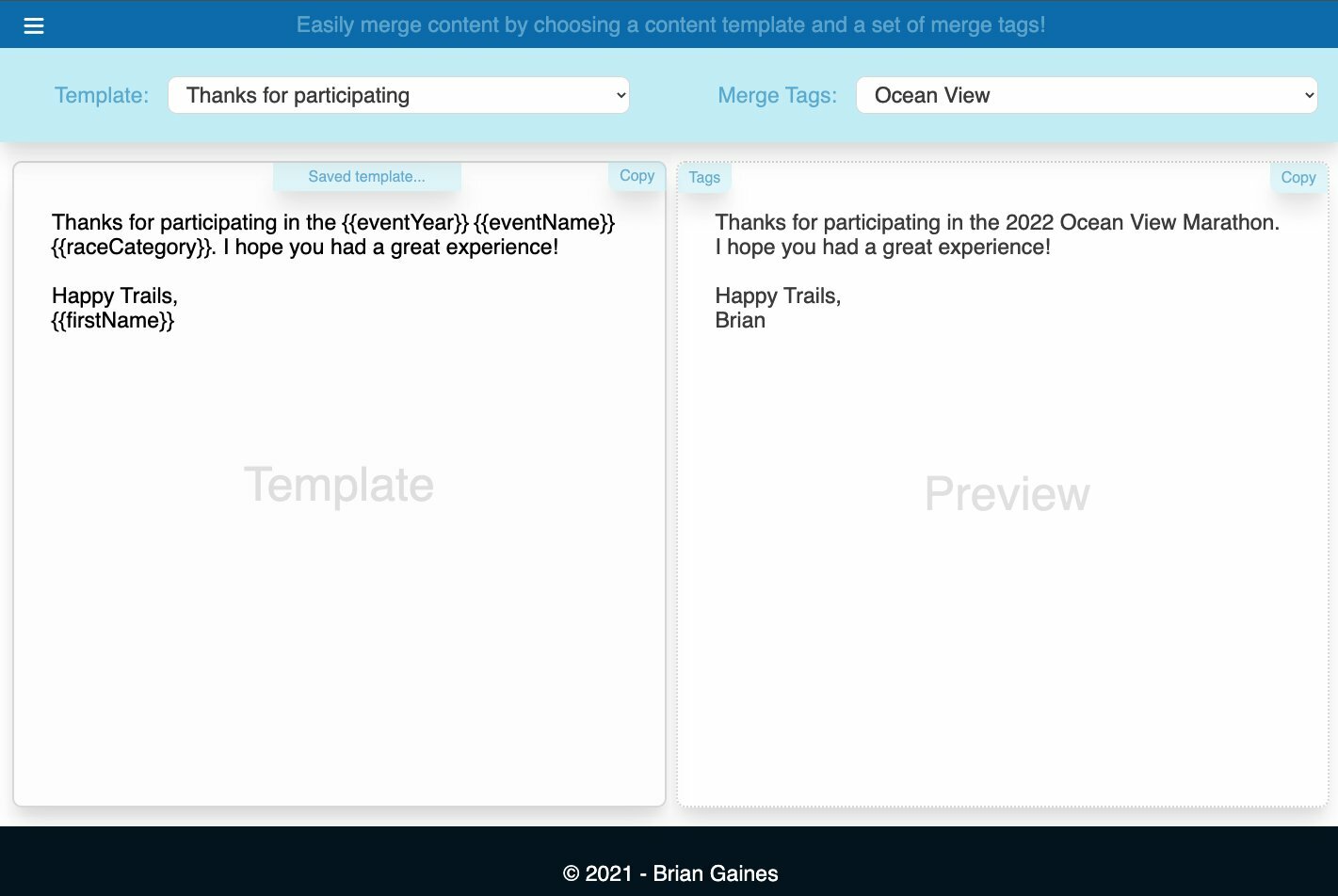Viewport: 1338px width, 896px height.
Task: Click the name Brian in preview text
Action: coord(740,320)
